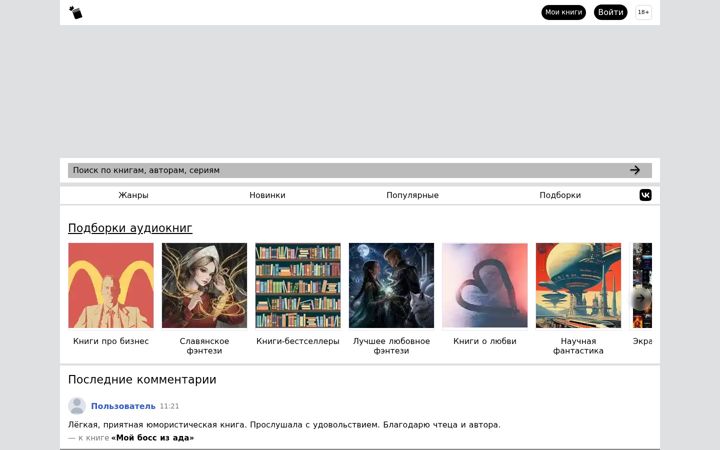Click the Книги-бестселлеры caption
The image size is (720, 450).
point(298,341)
